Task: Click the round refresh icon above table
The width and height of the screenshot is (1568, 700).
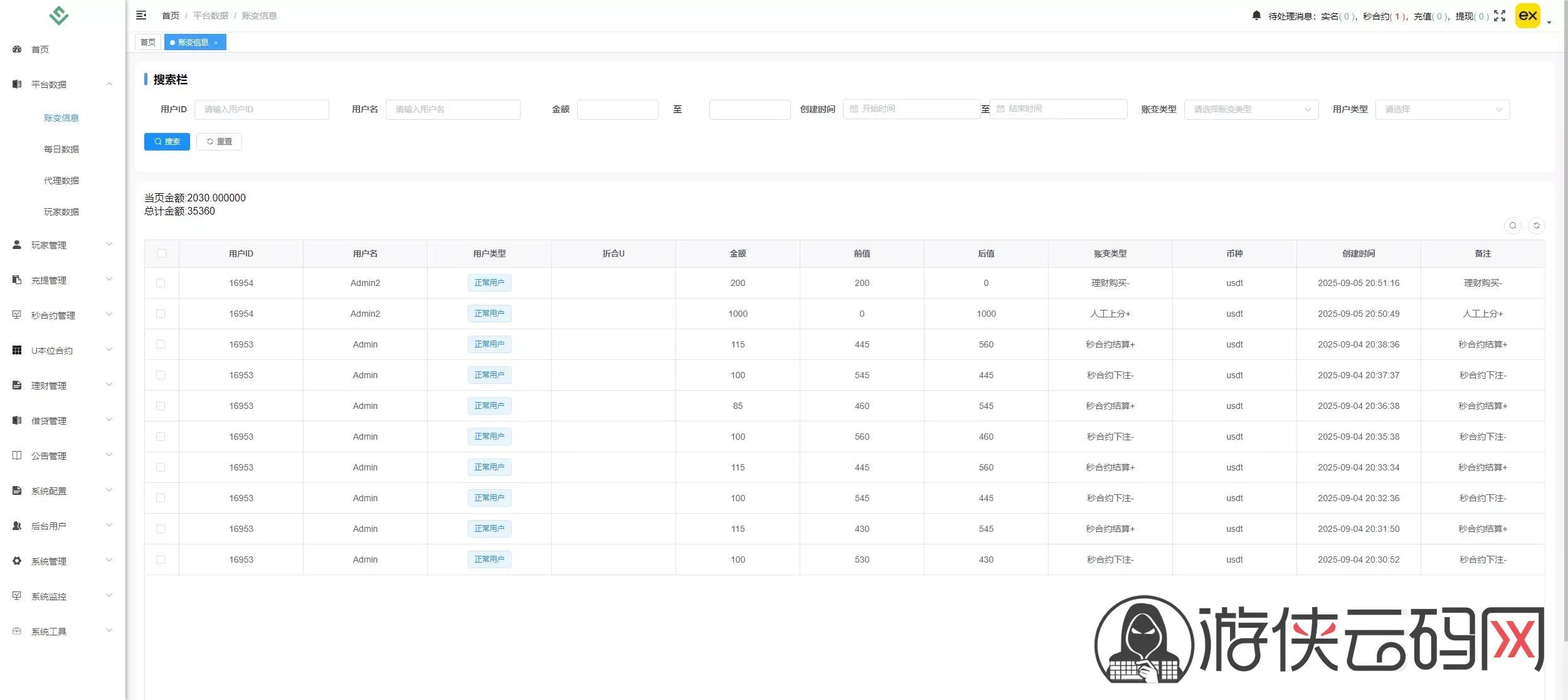Action: click(1537, 226)
